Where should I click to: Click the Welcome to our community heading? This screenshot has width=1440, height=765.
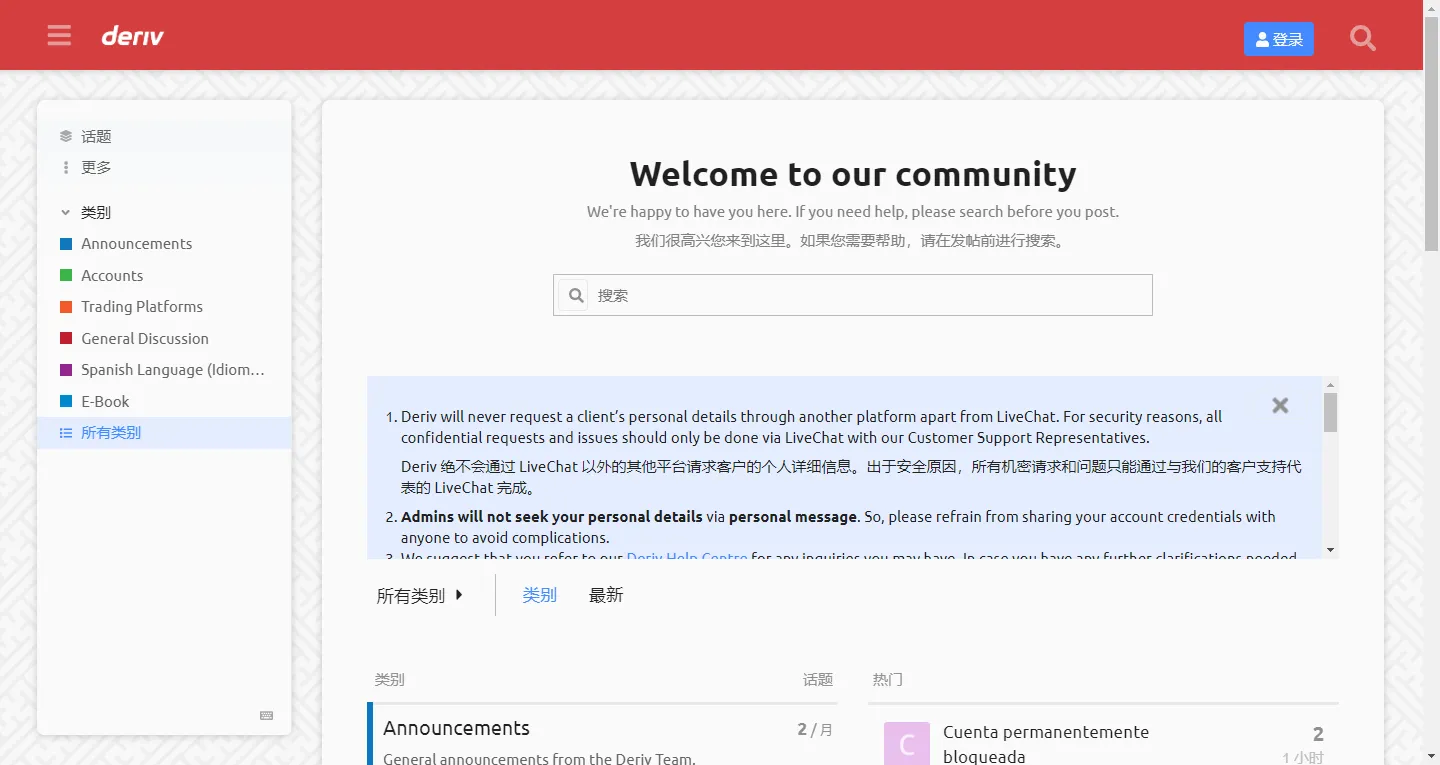(853, 174)
